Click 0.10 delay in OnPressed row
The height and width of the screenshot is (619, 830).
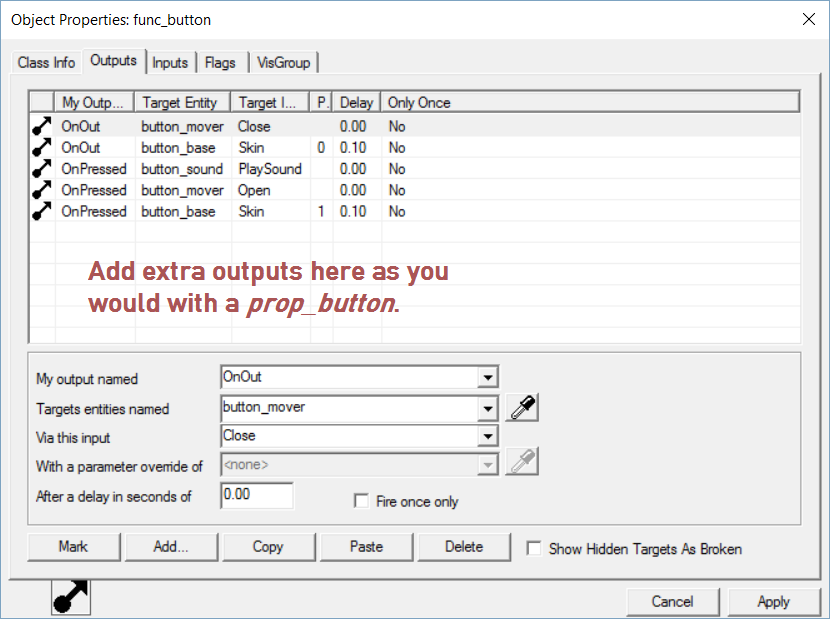pos(353,211)
